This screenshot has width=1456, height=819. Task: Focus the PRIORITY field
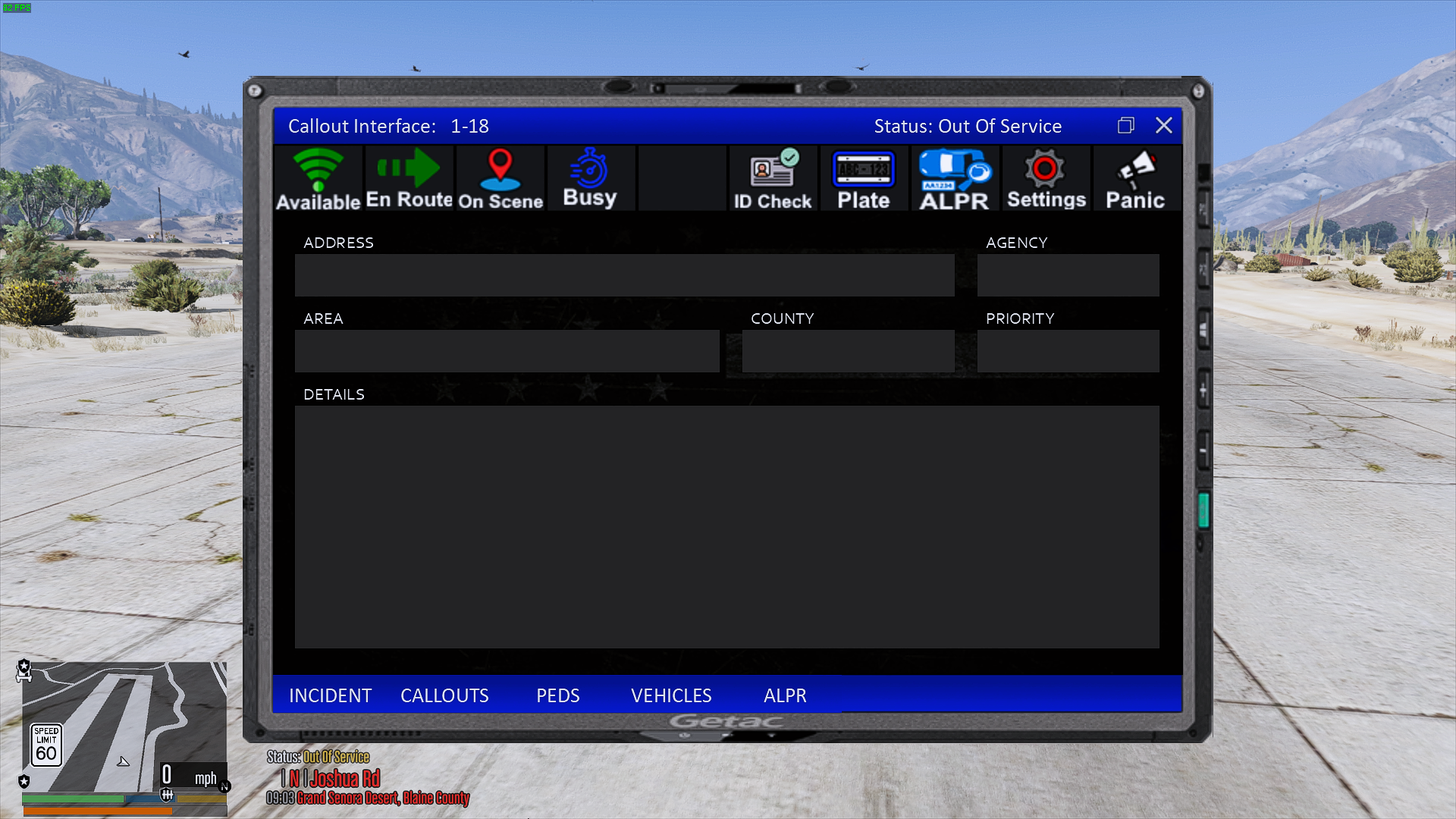click(x=1068, y=351)
